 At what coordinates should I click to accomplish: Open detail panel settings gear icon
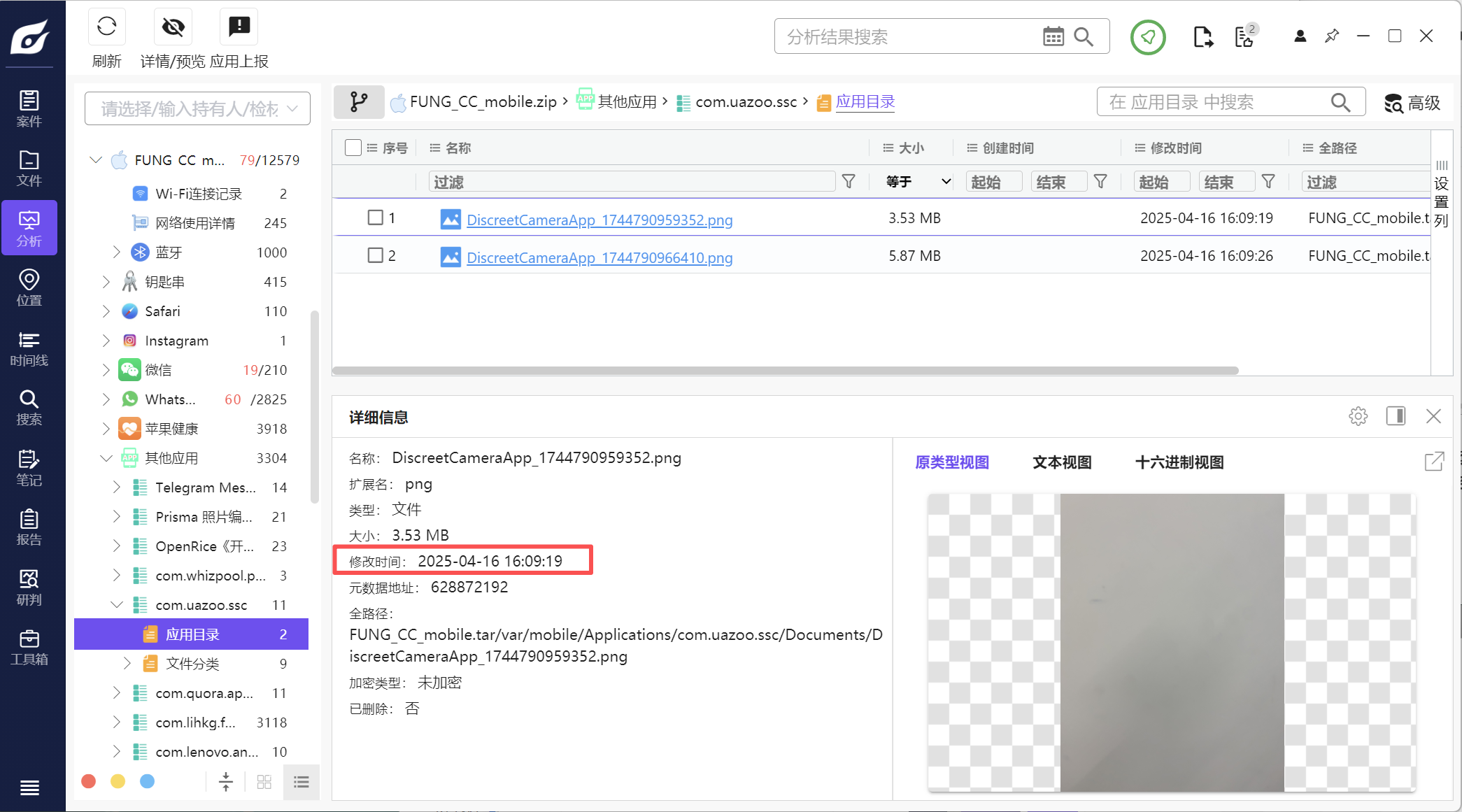click(x=1358, y=417)
